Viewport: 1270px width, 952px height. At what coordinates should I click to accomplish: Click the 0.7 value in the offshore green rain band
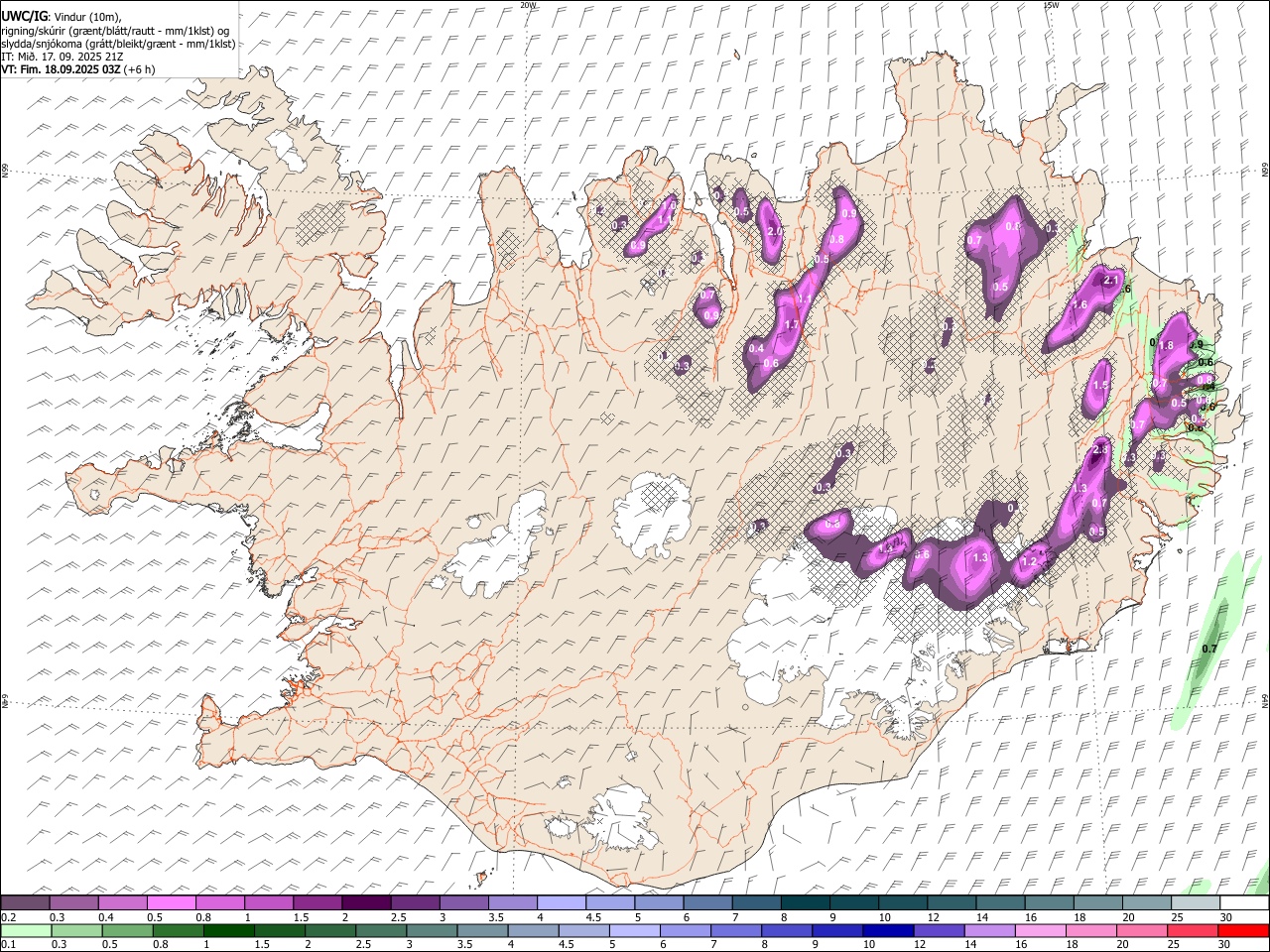1209,650
